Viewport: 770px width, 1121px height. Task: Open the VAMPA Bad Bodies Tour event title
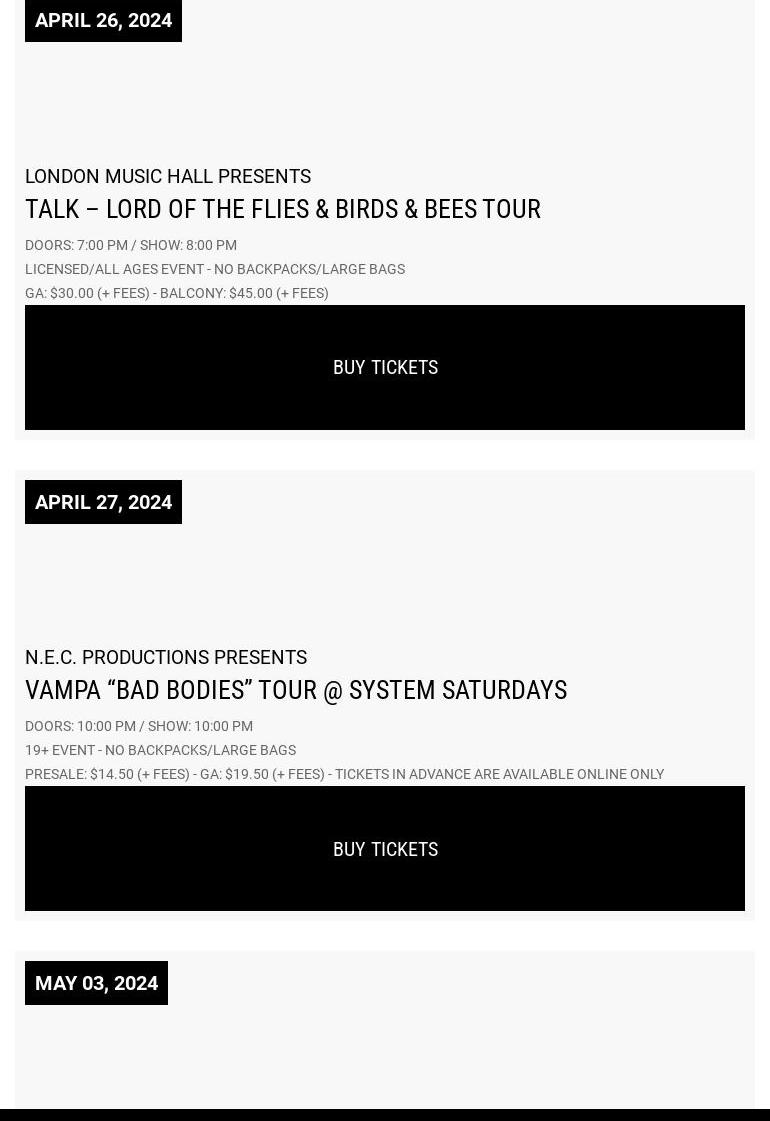click(296, 691)
